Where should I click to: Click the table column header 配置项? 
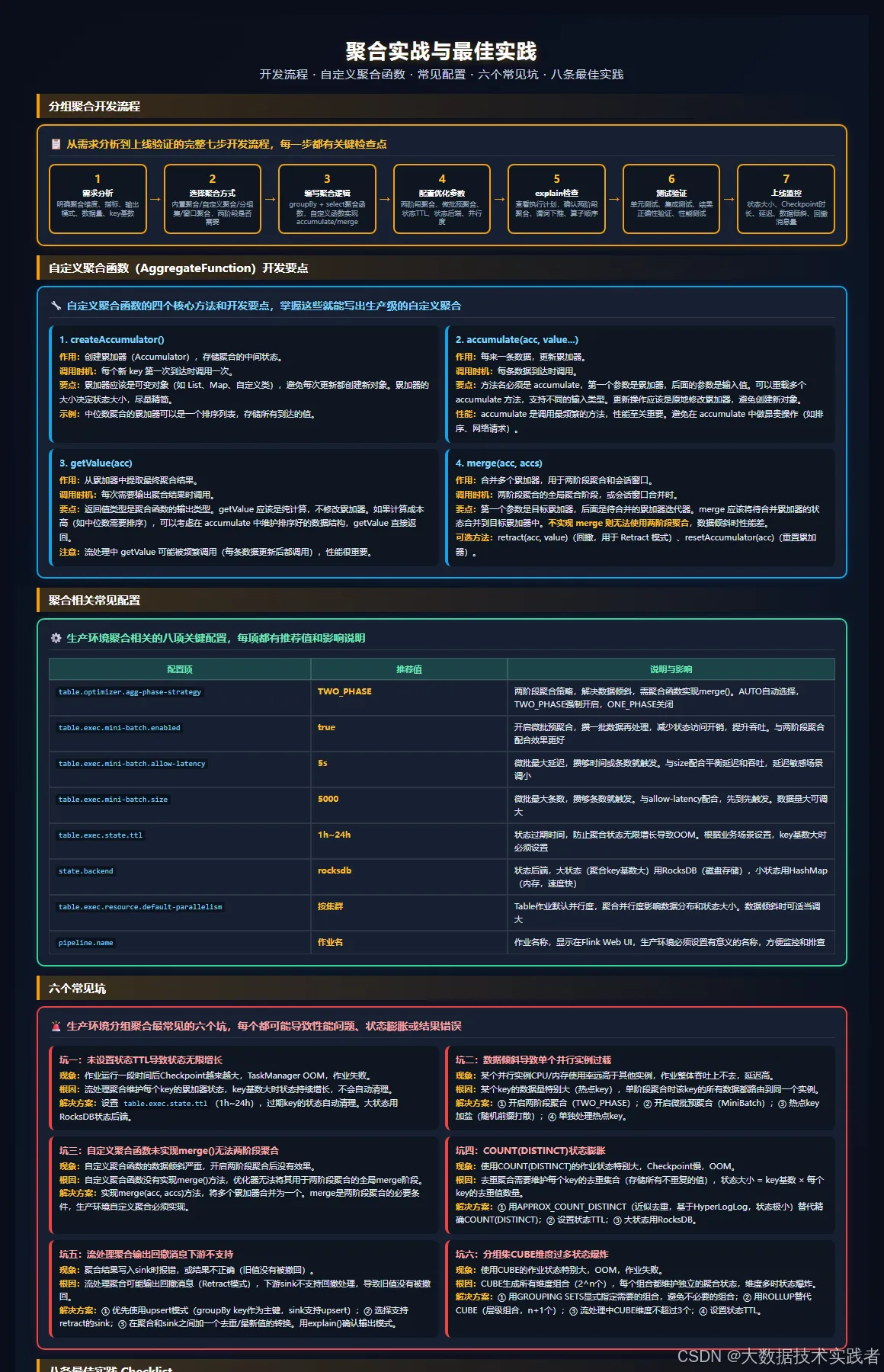pos(180,669)
